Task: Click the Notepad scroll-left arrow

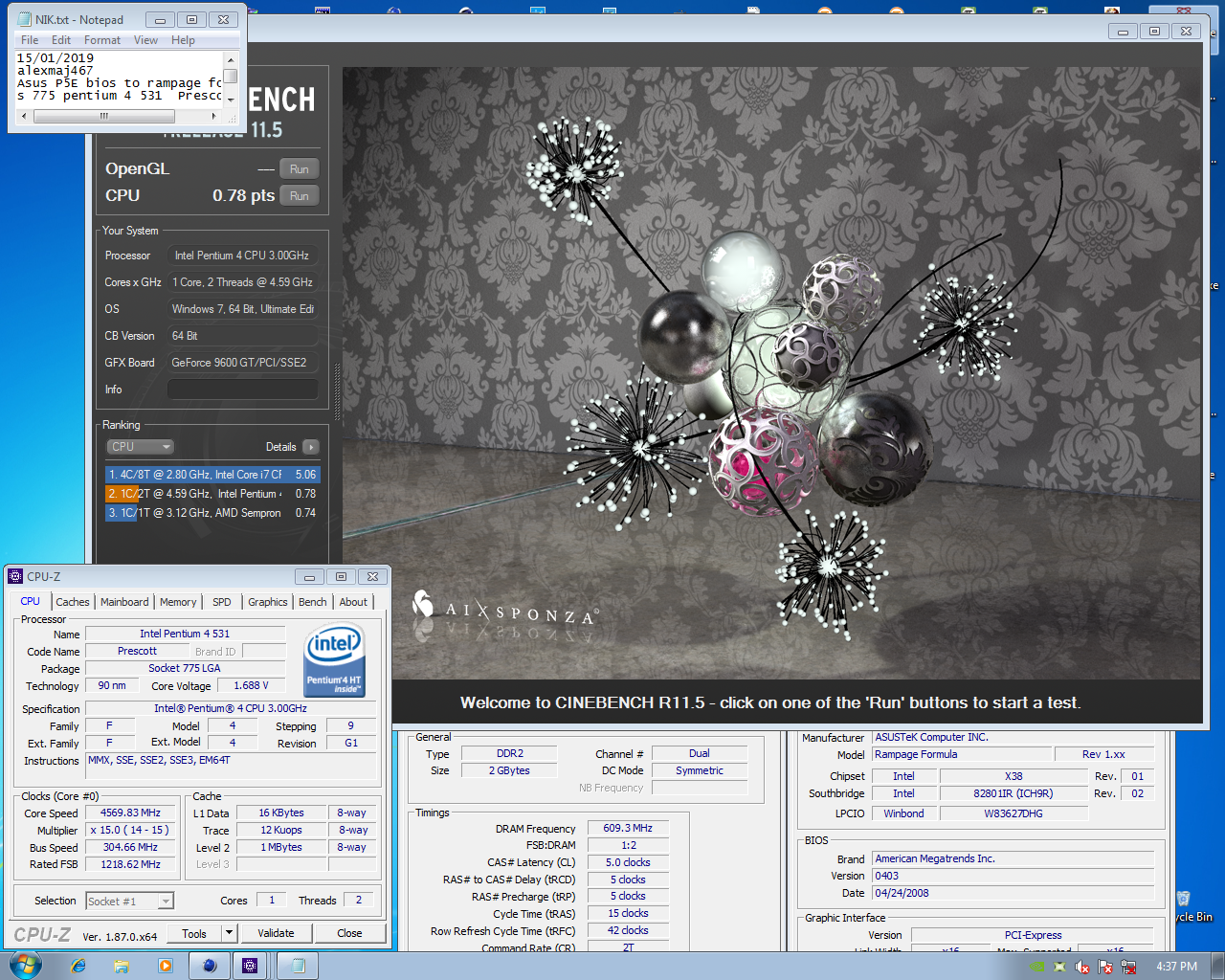Action: pyautogui.click(x=24, y=116)
